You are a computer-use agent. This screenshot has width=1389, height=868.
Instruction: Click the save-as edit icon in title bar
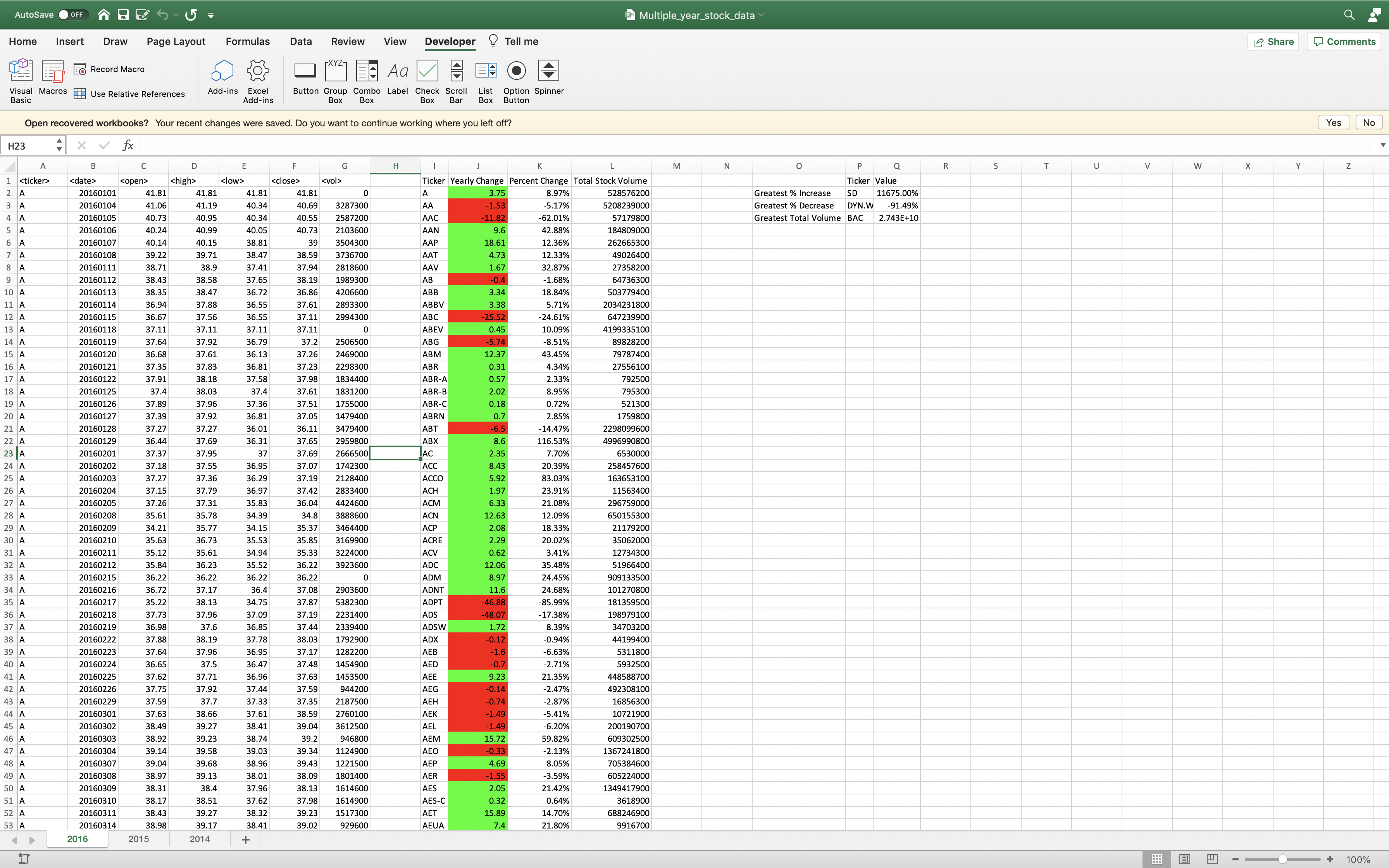(142, 15)
